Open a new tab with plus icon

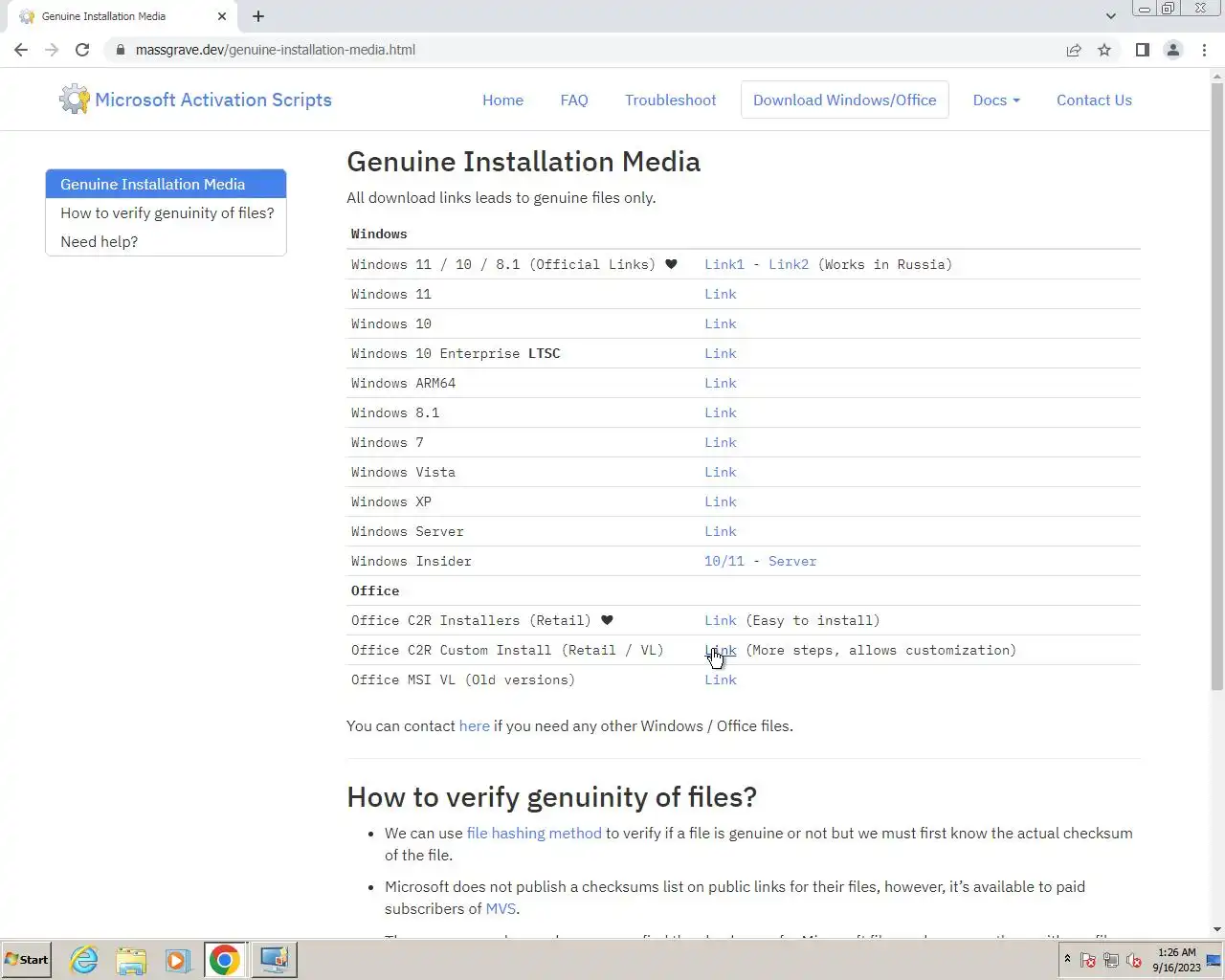pyautogui.click(x=258, y=16)
